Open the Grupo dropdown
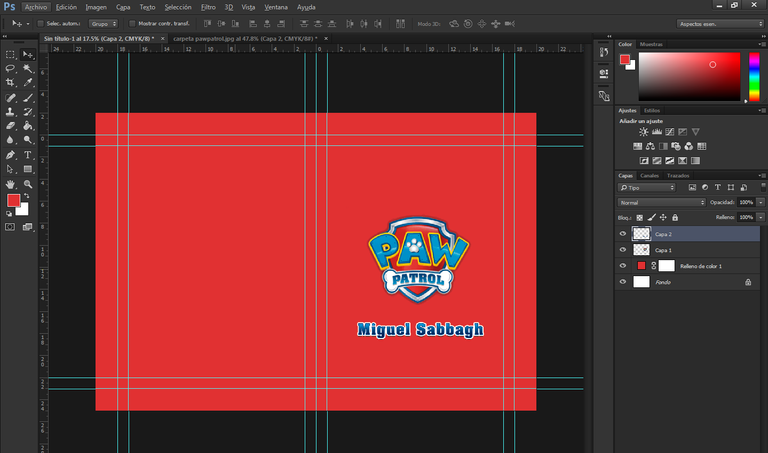768x453 pixels. point(103,24)
